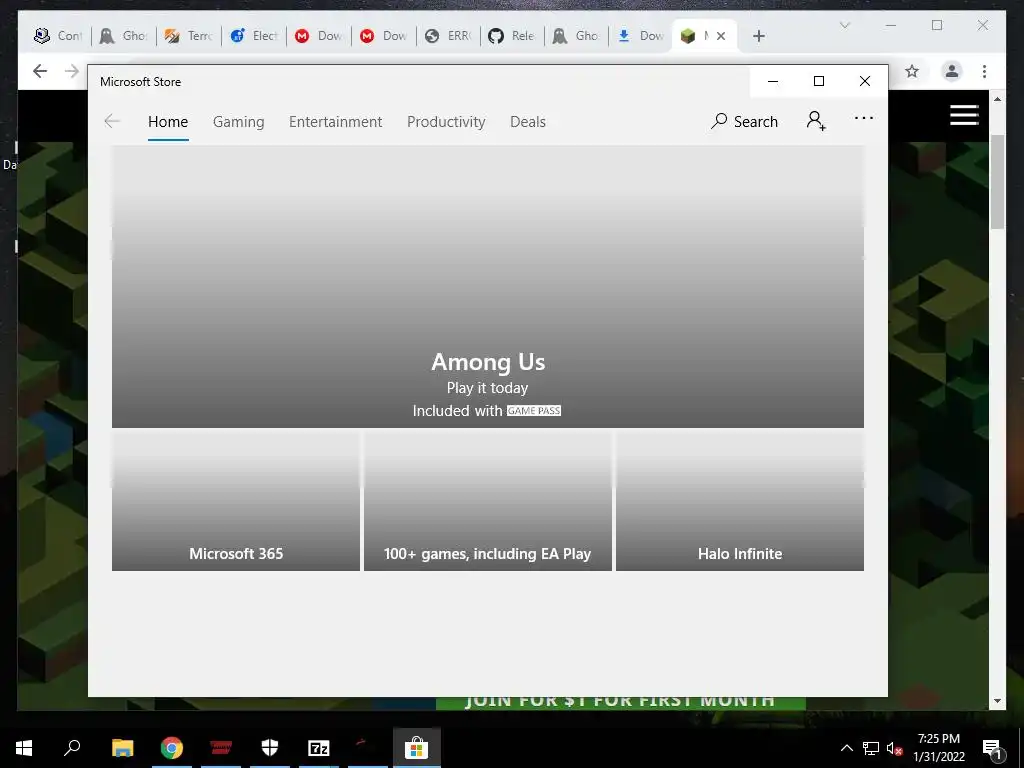Switch to the Dow tab with the download arrow icon
1024x768 pixels.
(641, 36)
